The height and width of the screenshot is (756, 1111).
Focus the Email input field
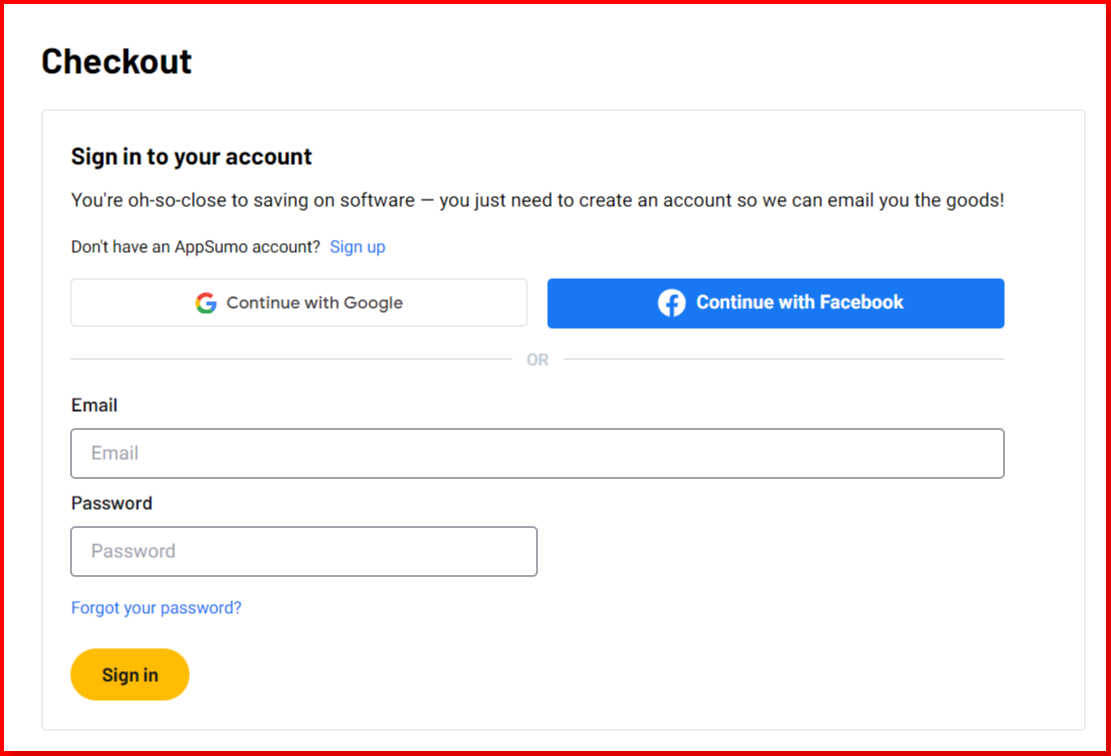537,453
